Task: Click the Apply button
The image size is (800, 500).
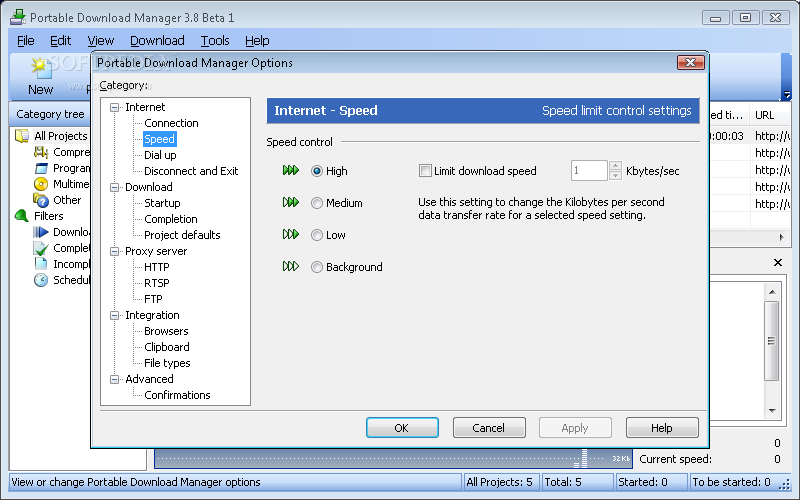Action: click(575, 428)
